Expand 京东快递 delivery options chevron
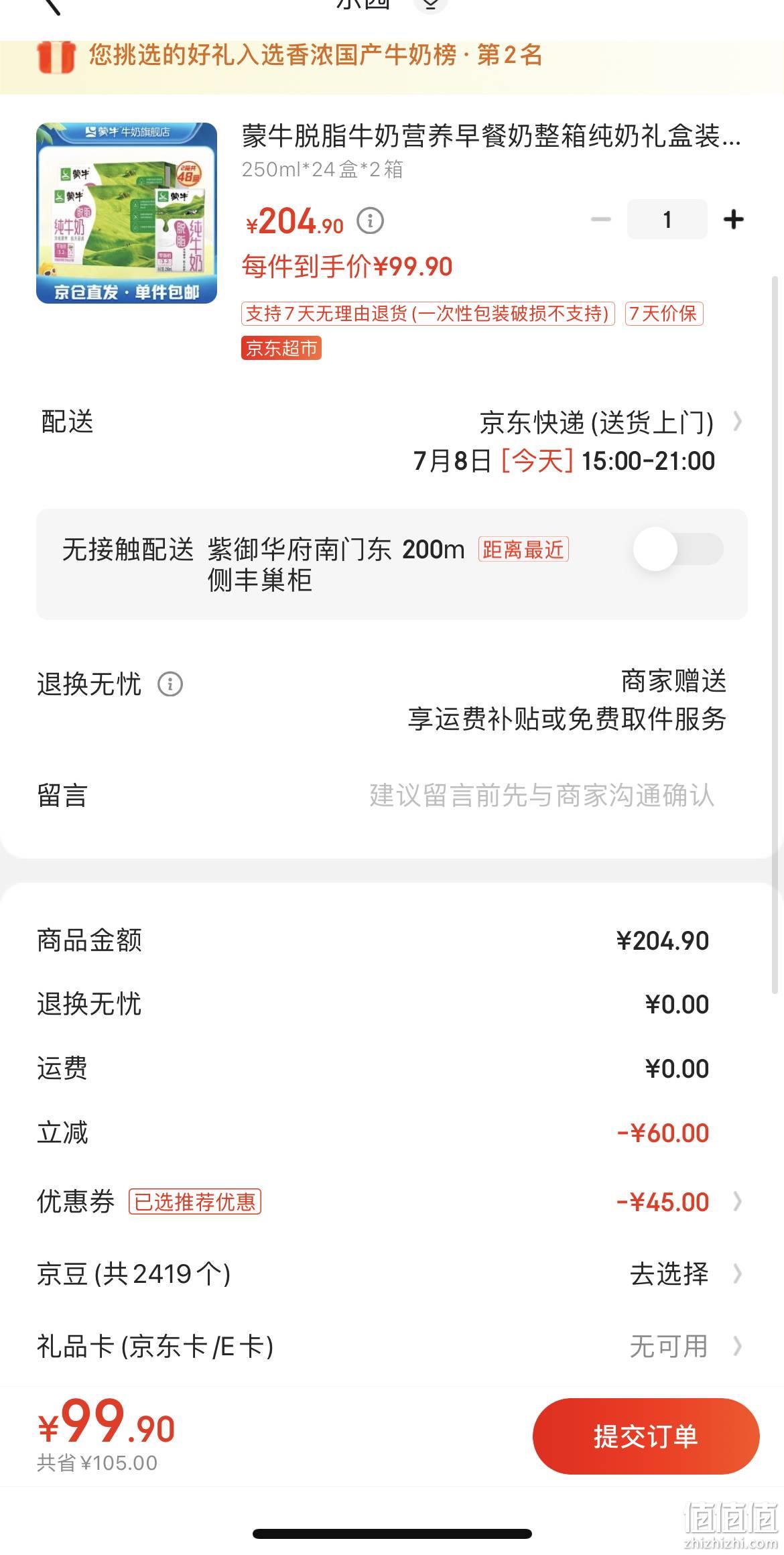Screen dimensions: 784x1555 737,422
